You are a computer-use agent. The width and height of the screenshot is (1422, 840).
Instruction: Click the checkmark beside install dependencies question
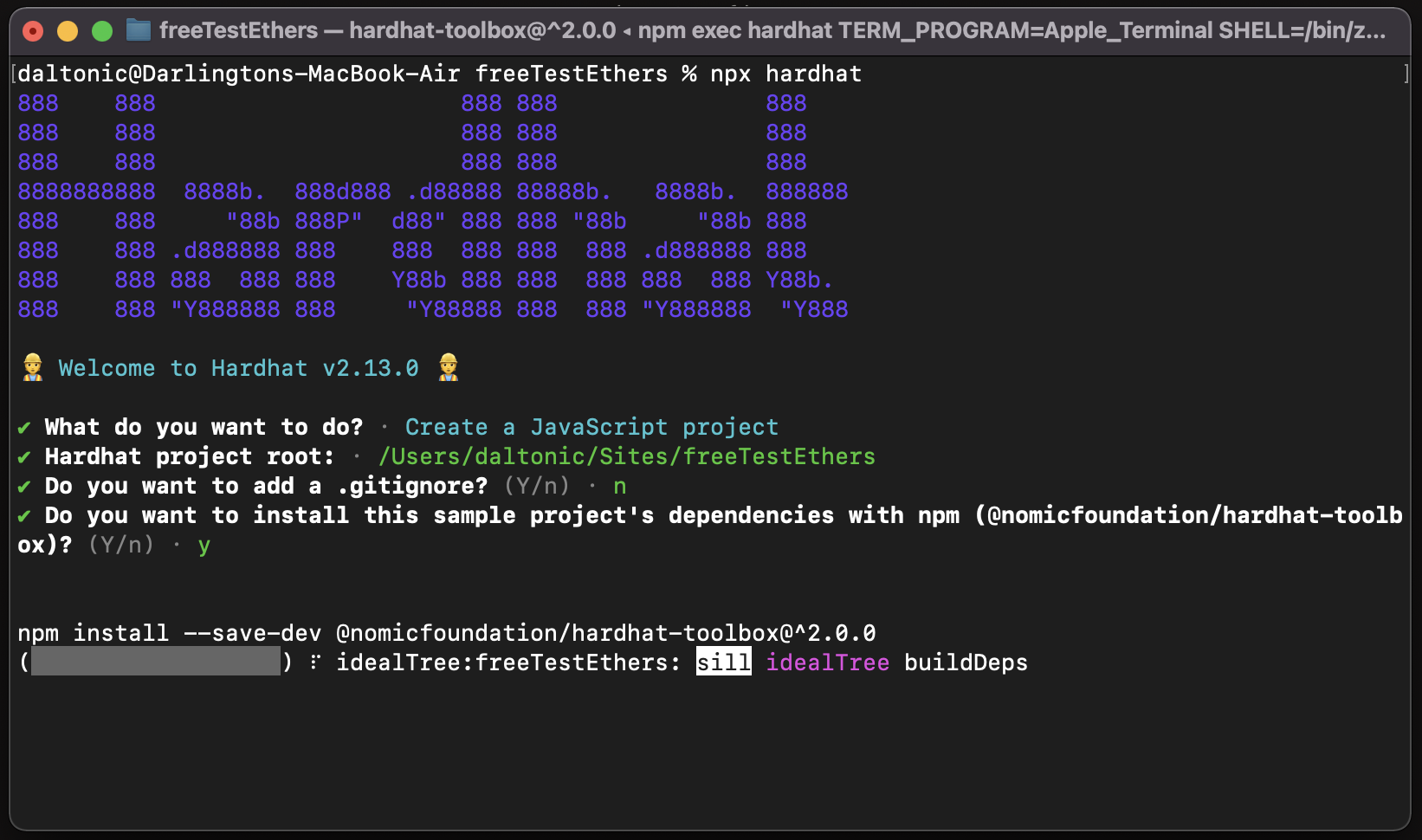pos(24,516)
